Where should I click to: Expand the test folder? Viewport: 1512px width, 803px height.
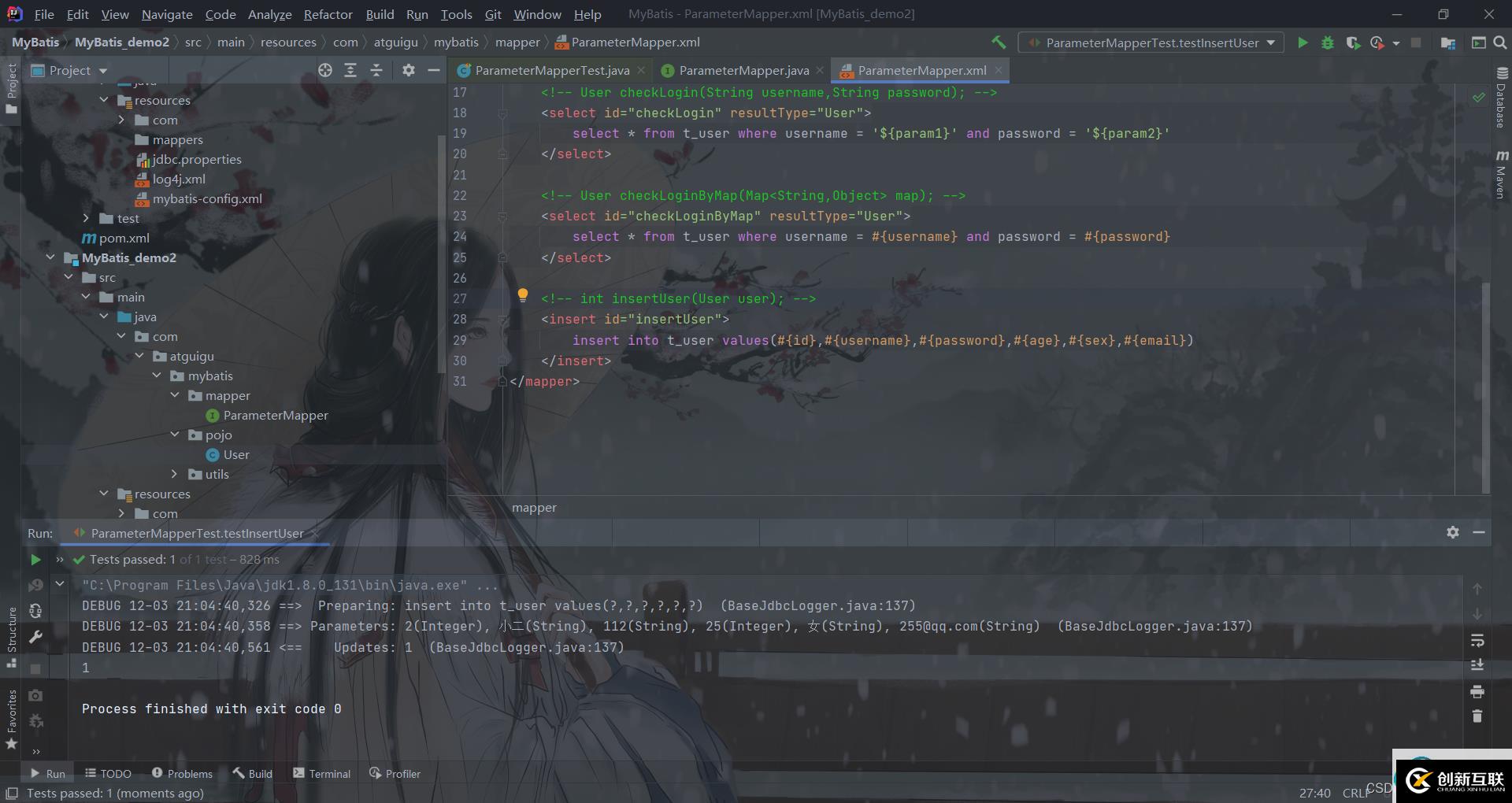pos(86,218)
